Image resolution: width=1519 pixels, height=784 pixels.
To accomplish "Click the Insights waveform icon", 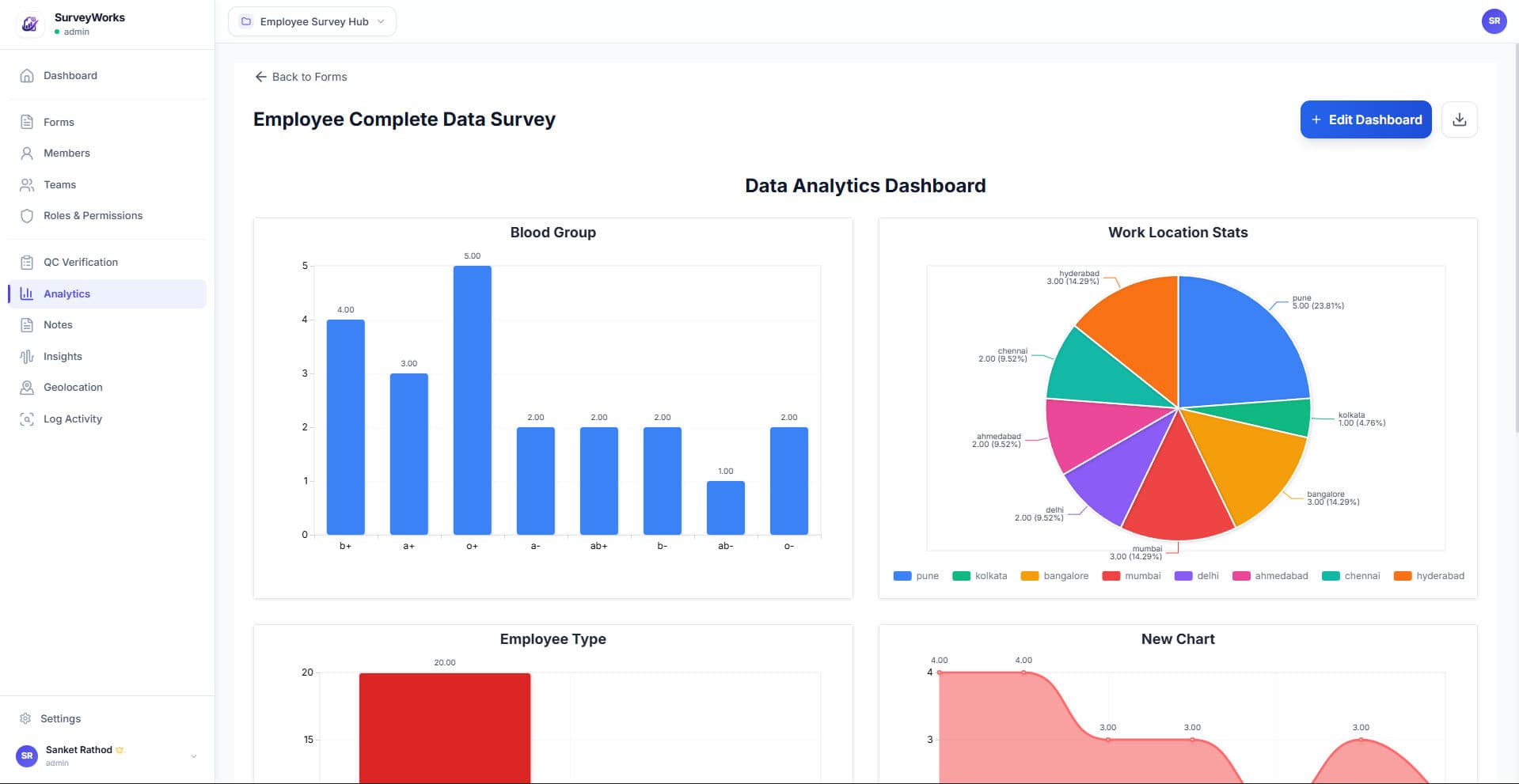I will 27,357.
